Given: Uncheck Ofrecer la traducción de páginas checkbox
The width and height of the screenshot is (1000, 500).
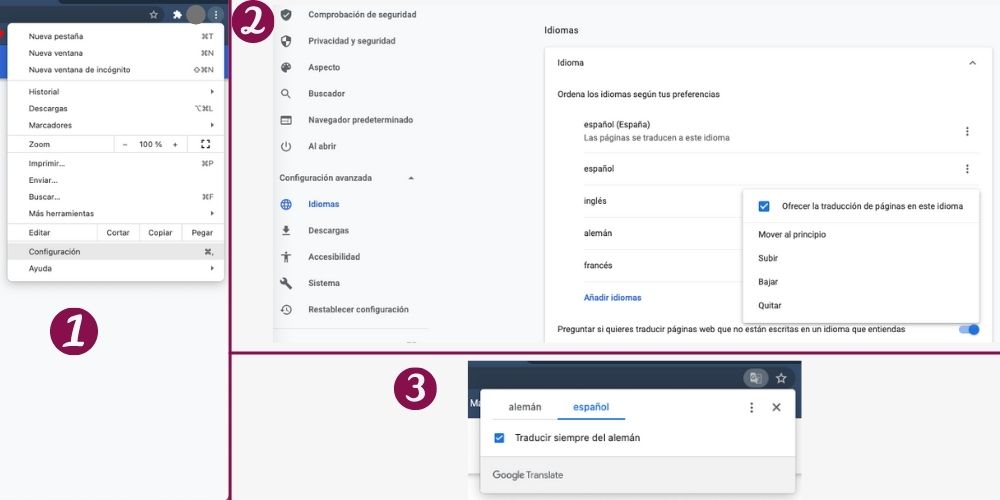Looking at the screenshot, I should (763, 206).
